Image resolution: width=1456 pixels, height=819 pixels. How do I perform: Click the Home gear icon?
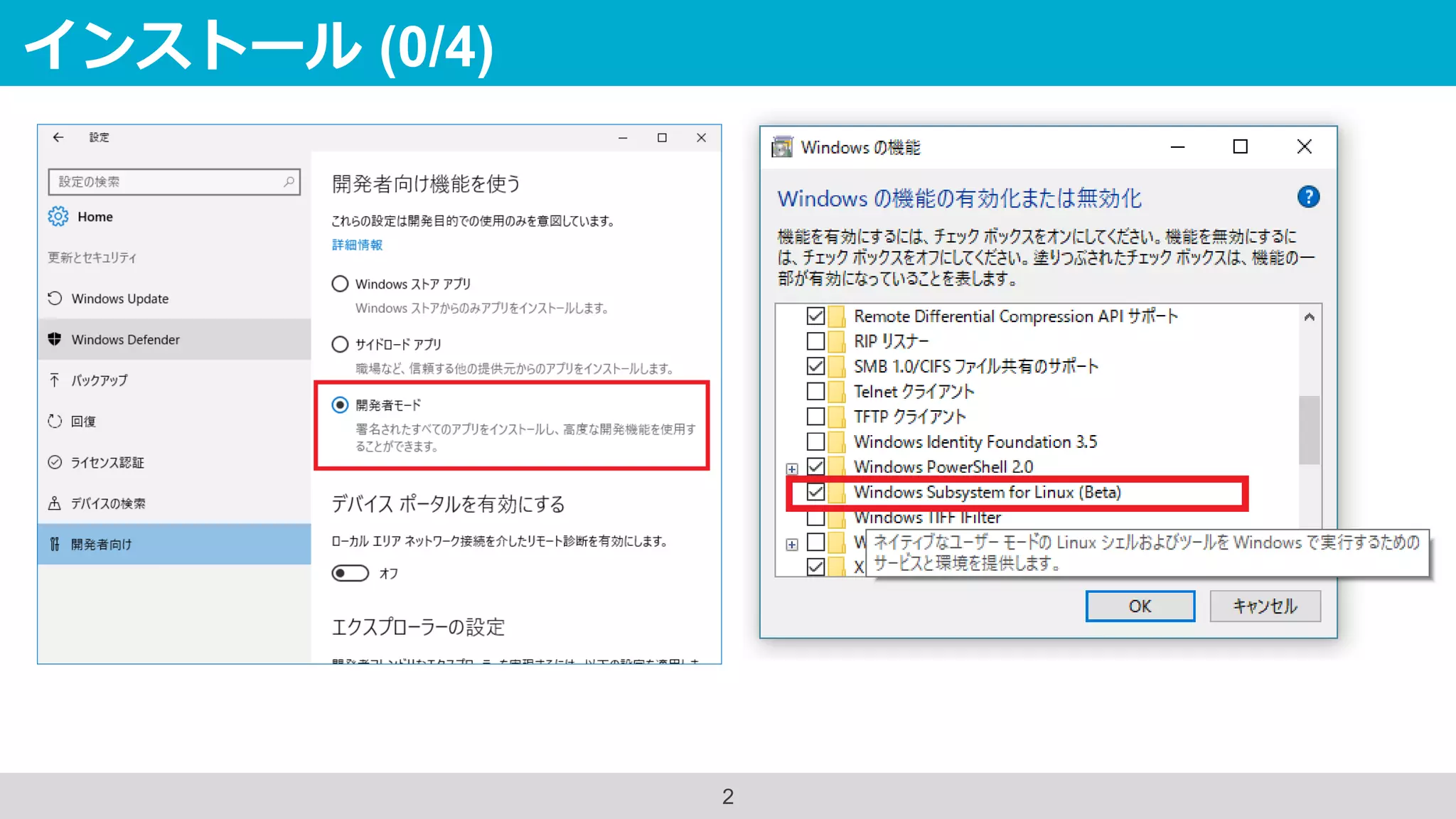pos(58,216)
